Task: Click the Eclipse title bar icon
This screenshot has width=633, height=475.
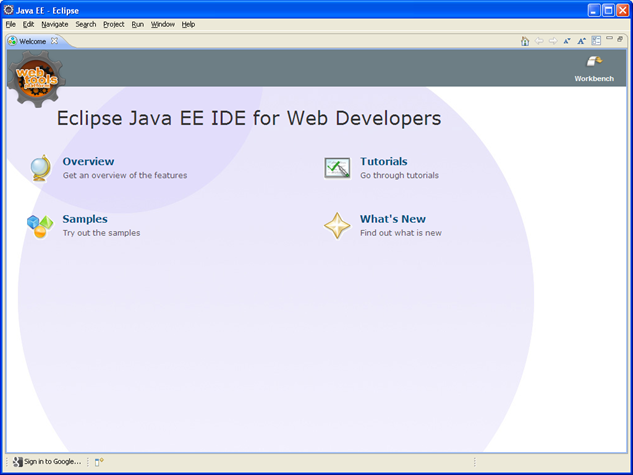Action: [x=8, y=10]
